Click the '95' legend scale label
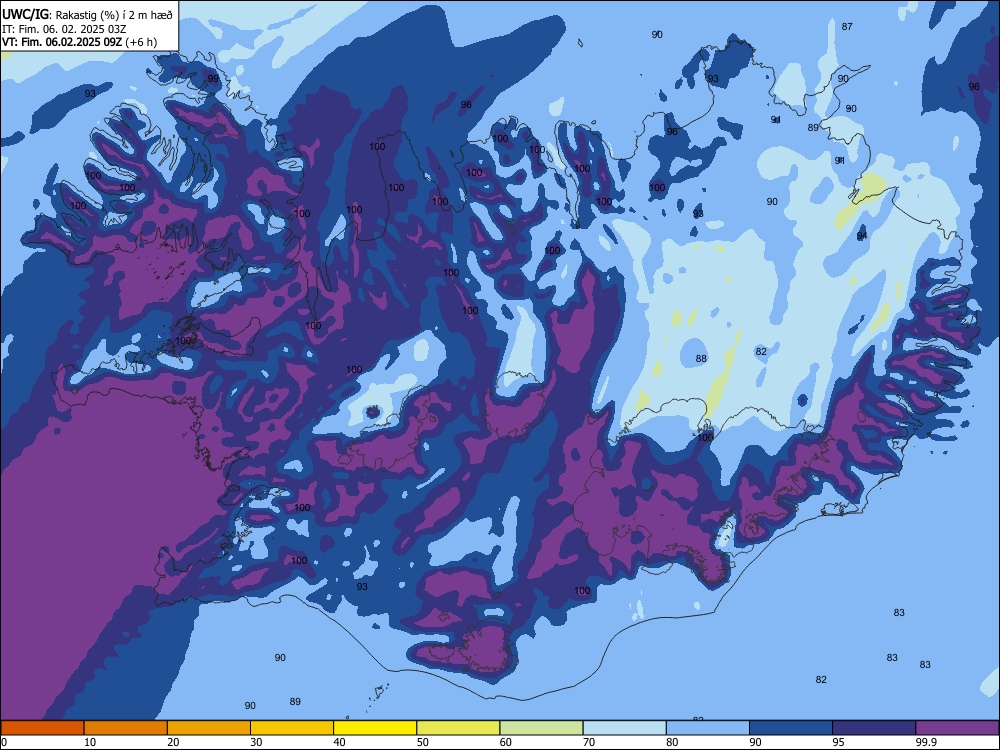The image size is (1000, 750). 839,742
